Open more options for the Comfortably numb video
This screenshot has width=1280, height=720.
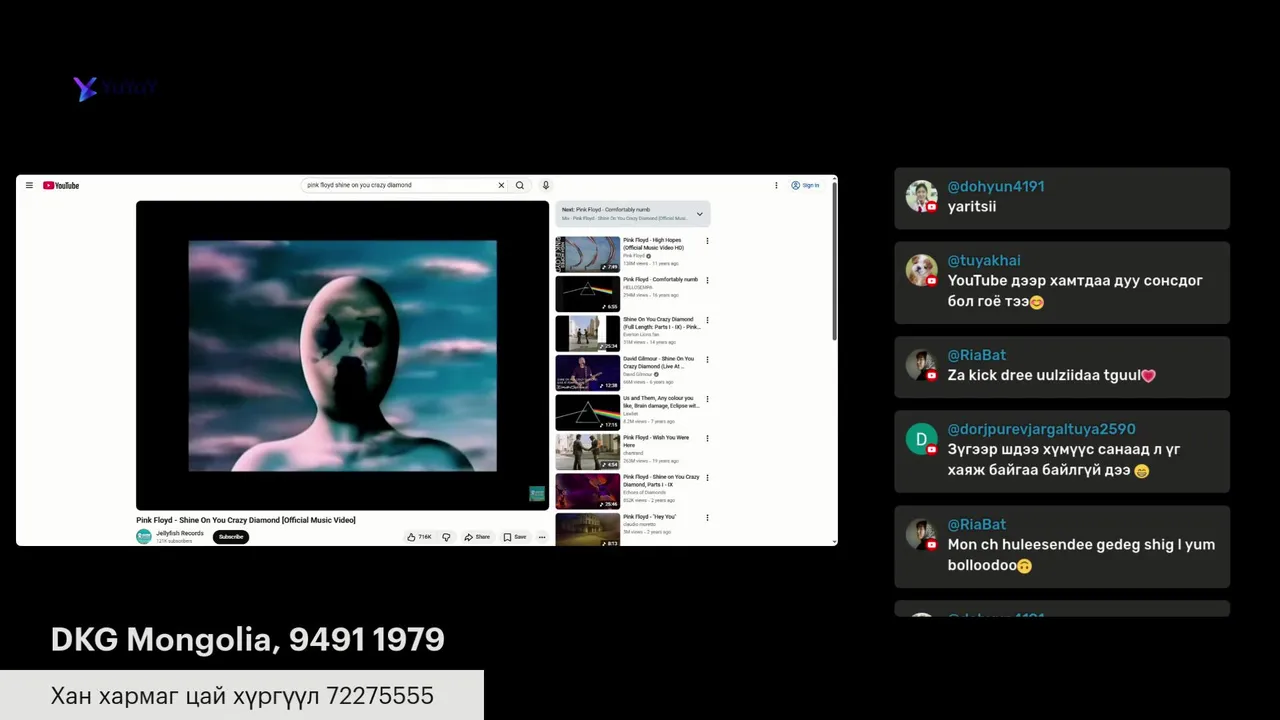point(707,280)
